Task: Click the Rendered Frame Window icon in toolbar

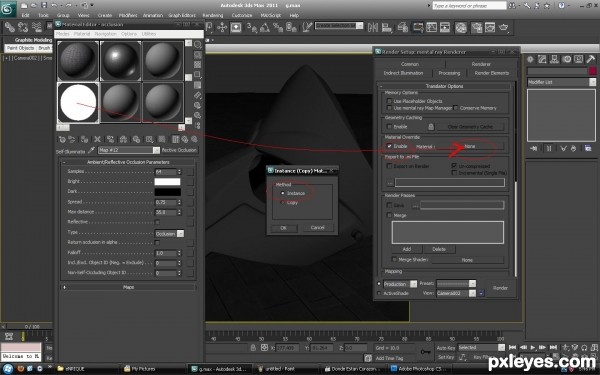Action: coord(490,27)
